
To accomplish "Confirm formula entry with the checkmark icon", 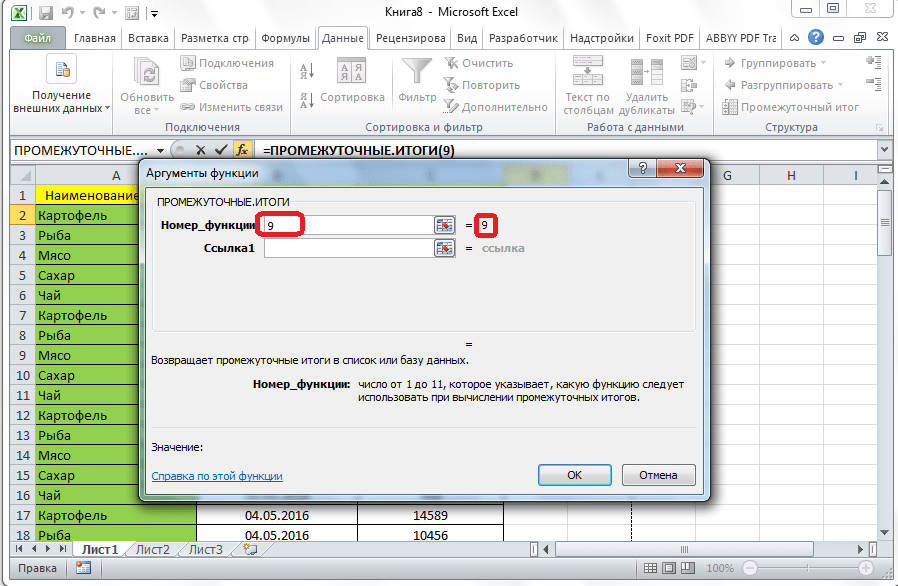I will point(219,149).
